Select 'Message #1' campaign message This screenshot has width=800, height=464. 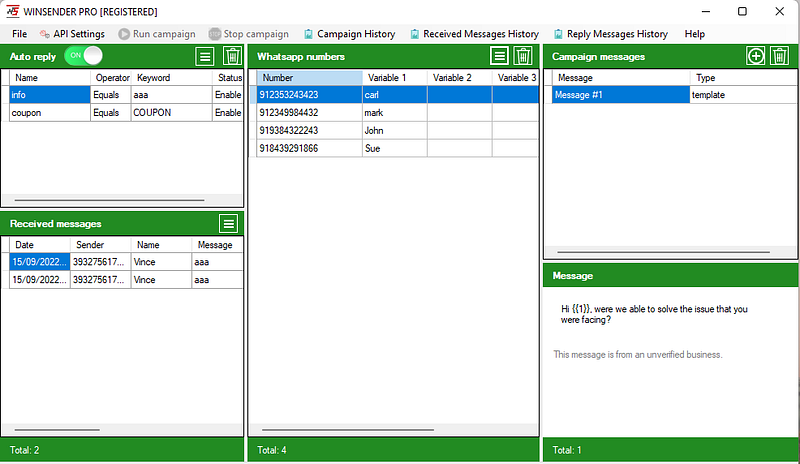click(620, 95)
